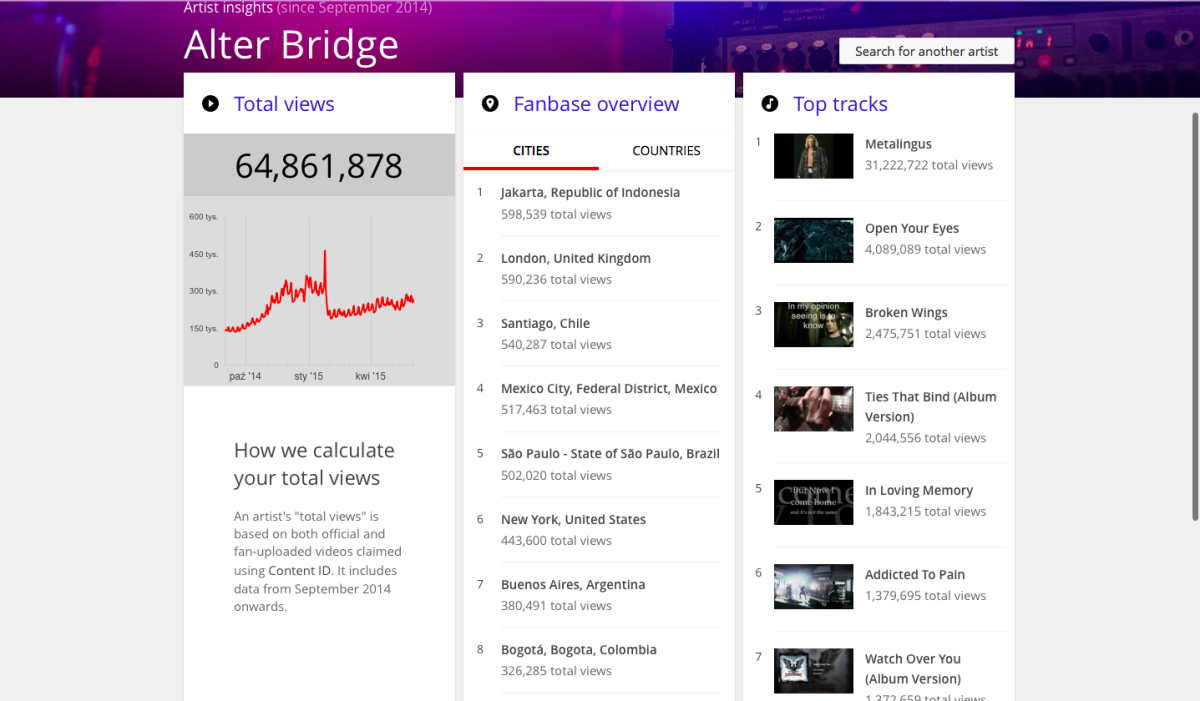1200x701 pixels.
Task: Click the Alter Bridge artist heading
Action: point(291,45)
